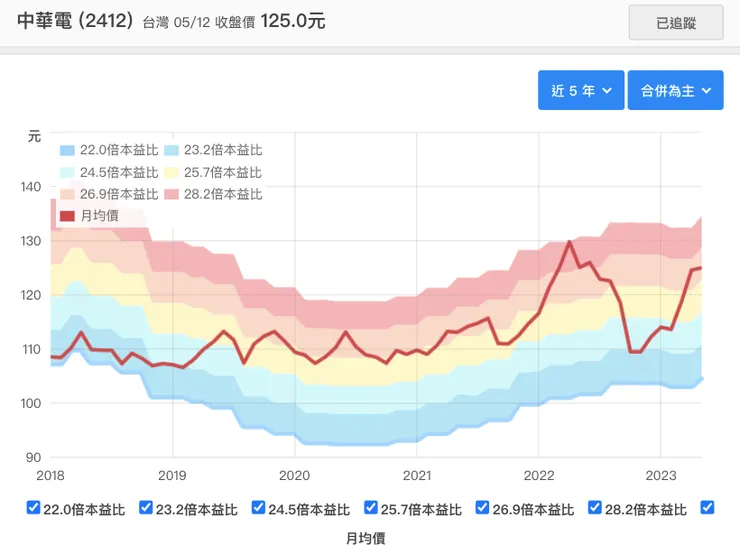Click the 月均價 label under the checkboxes
The image size is (740, 545).
pos(366,537)
